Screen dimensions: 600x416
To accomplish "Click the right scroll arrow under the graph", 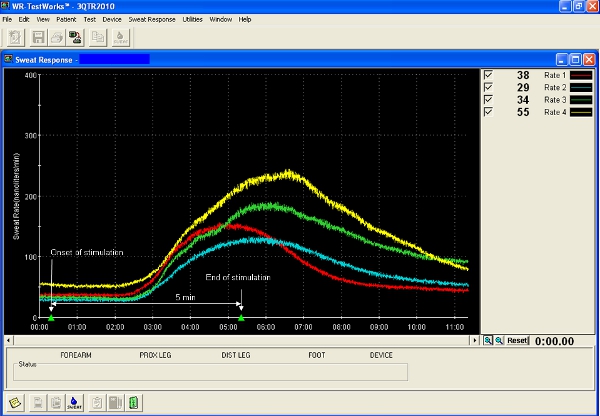I will (x=473, y=341).
